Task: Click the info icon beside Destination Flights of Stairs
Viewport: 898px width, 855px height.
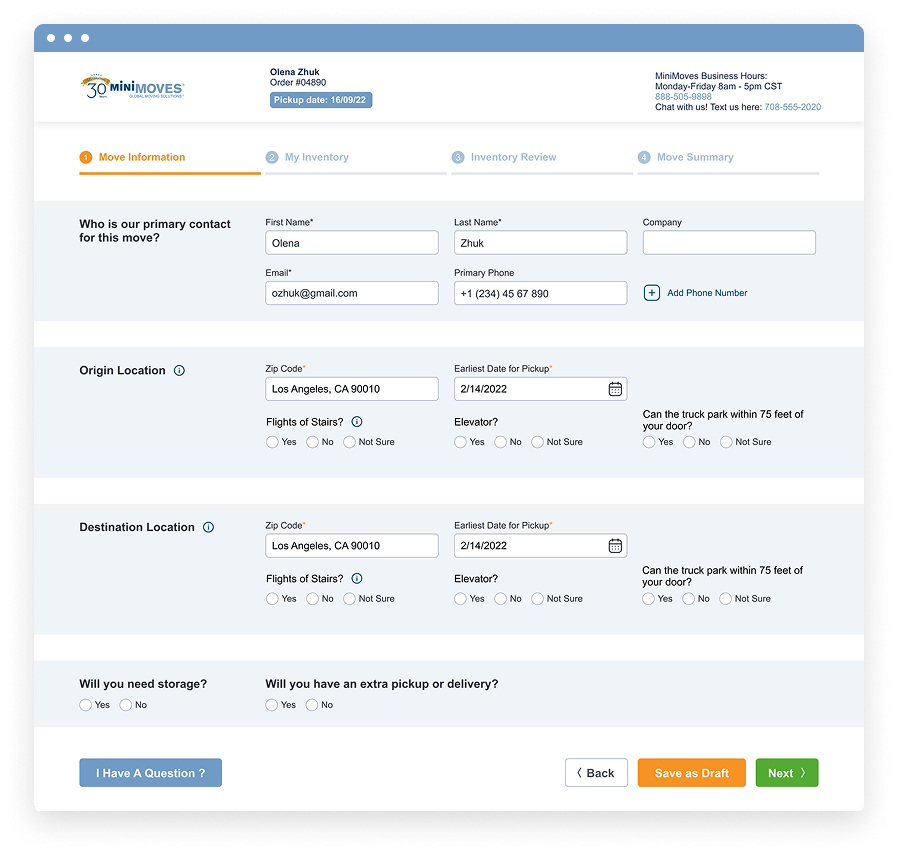Action: coord(357,578)
